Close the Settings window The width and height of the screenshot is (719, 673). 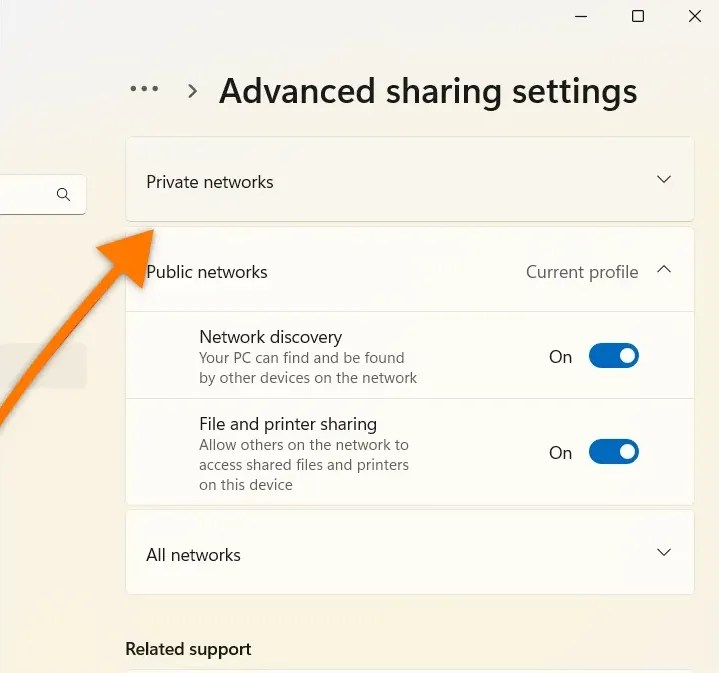click(695, 17)
